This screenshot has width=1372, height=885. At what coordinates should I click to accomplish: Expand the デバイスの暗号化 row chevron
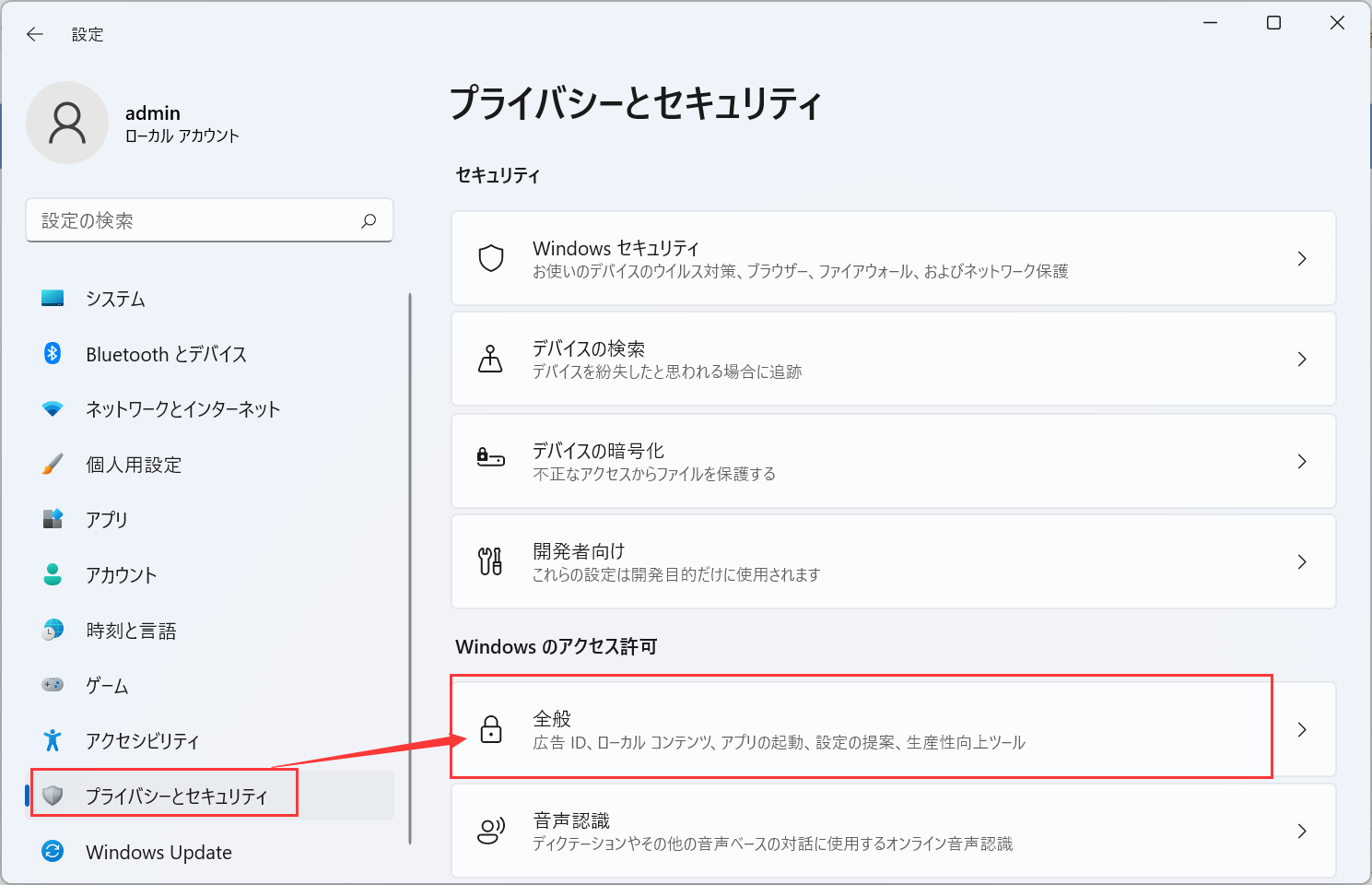coord(1302,461)
